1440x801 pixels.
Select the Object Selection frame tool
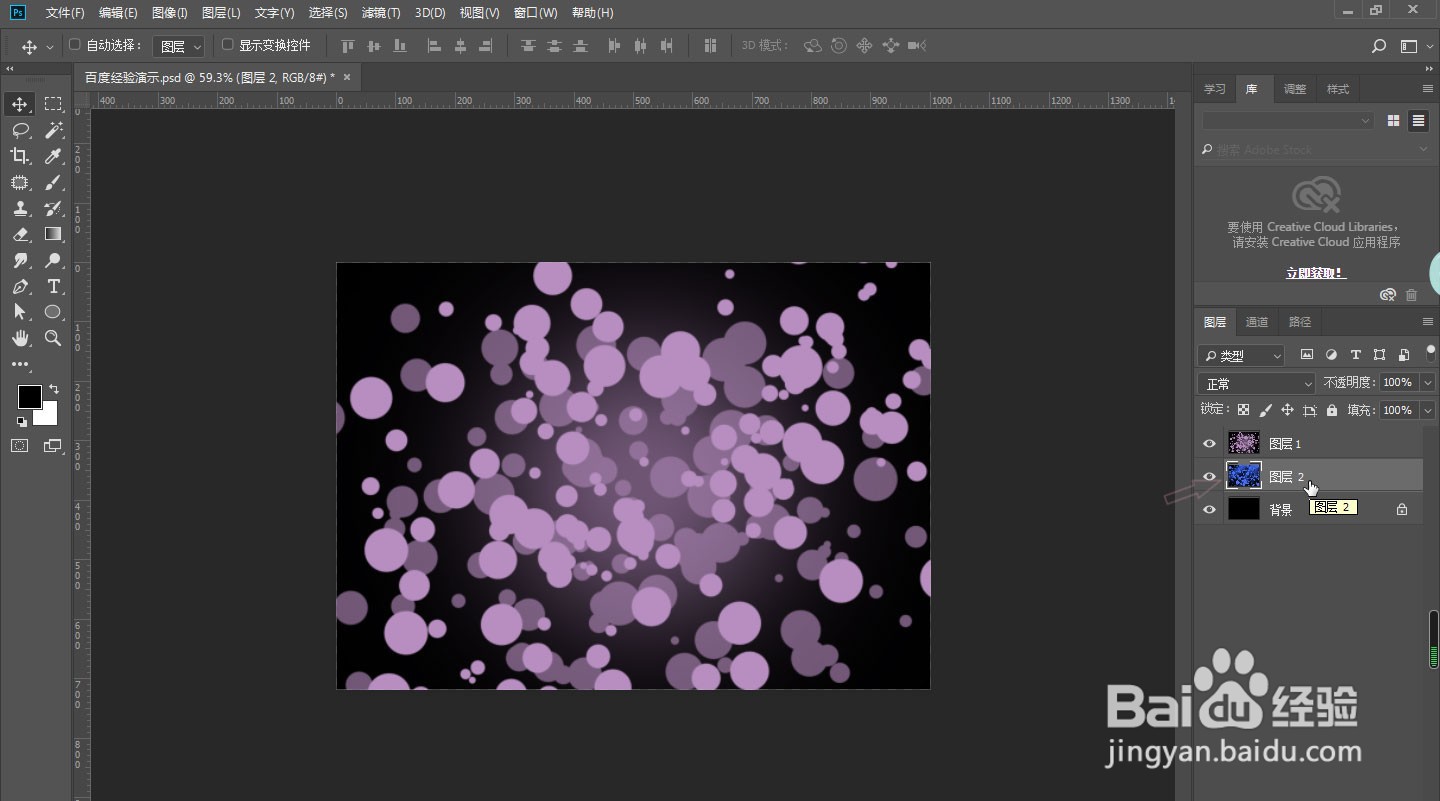point(20,182)
